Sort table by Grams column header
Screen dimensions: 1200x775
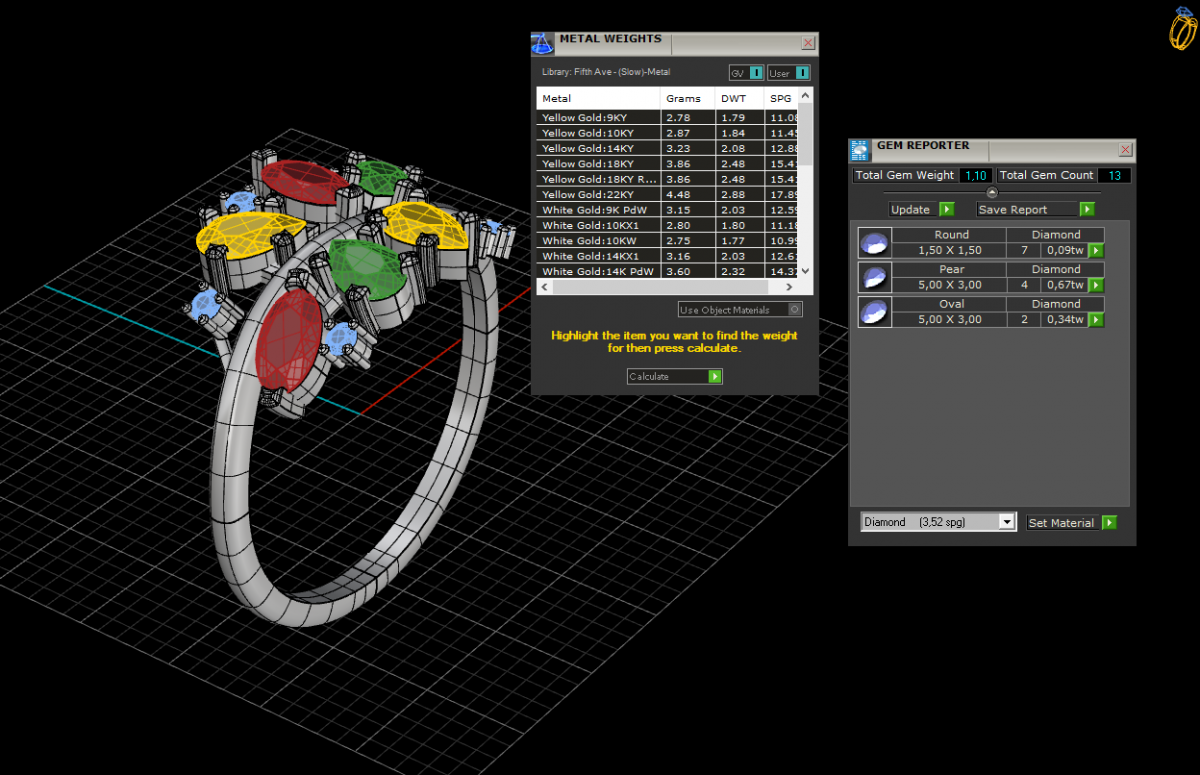pos(684,99)
